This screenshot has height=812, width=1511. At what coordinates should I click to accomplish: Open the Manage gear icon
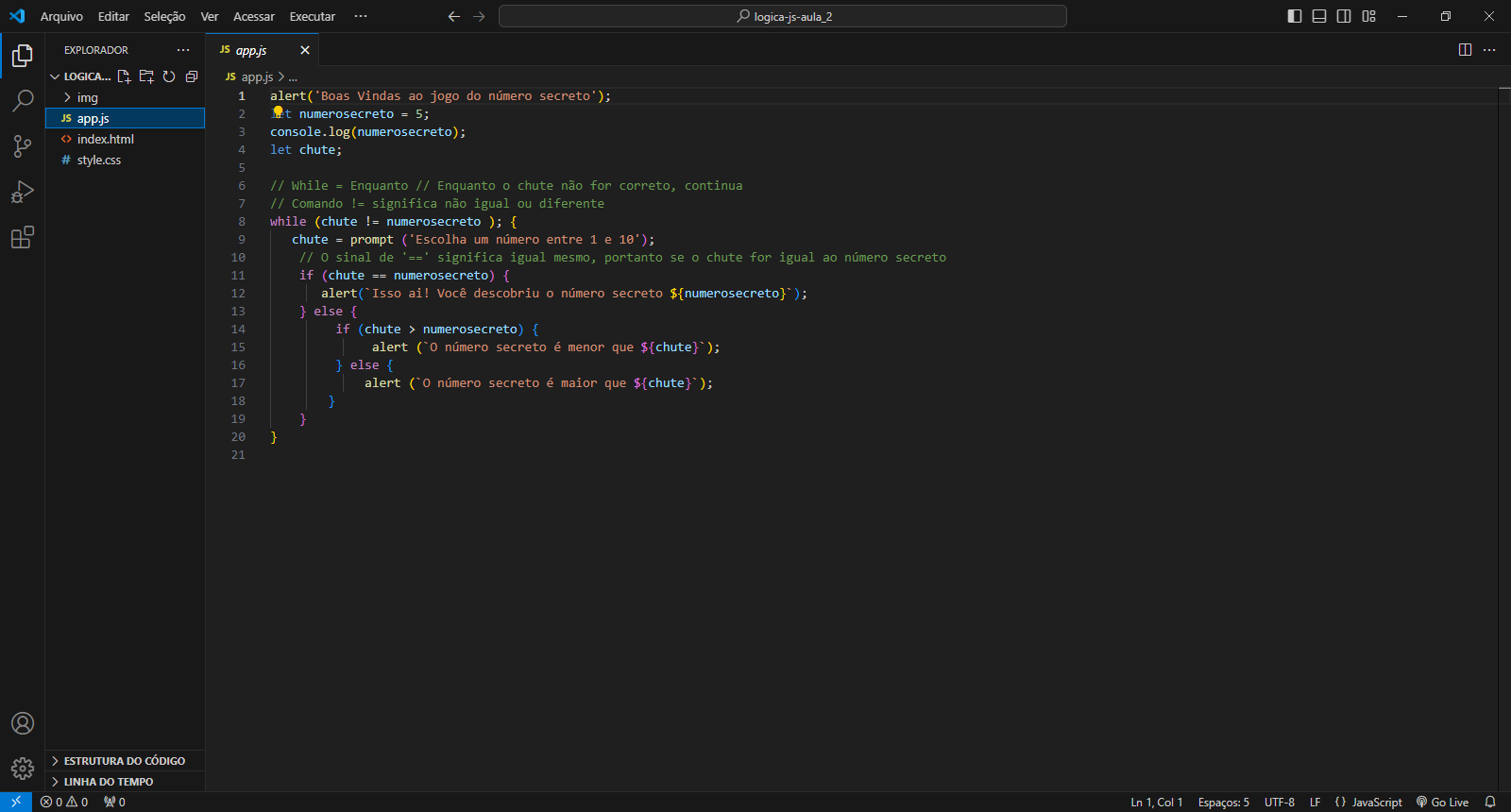point(23,769)
